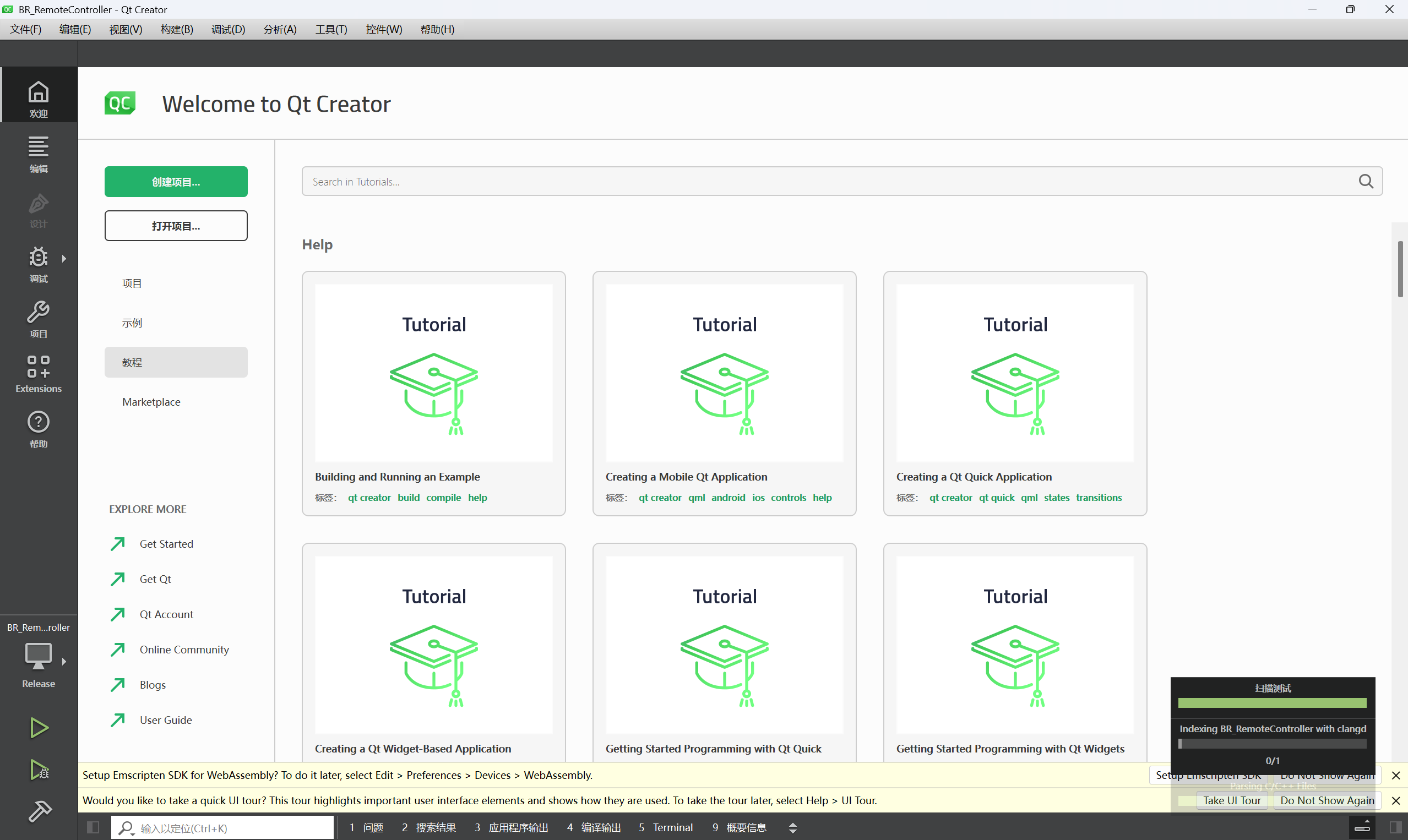The image size is (1408, 840).
Task: Open the Get Started link
Action: [166, 544]
